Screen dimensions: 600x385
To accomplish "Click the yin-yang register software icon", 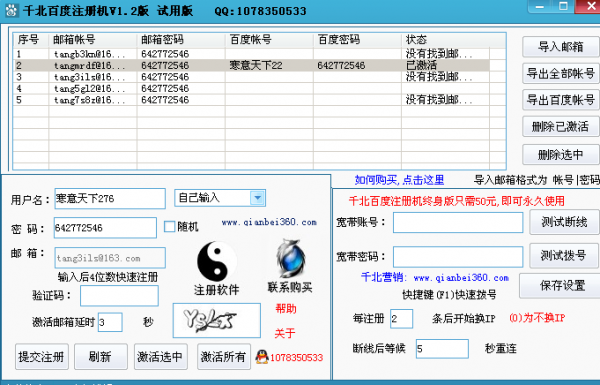I will pyautogui.click(x=217, y=262).
